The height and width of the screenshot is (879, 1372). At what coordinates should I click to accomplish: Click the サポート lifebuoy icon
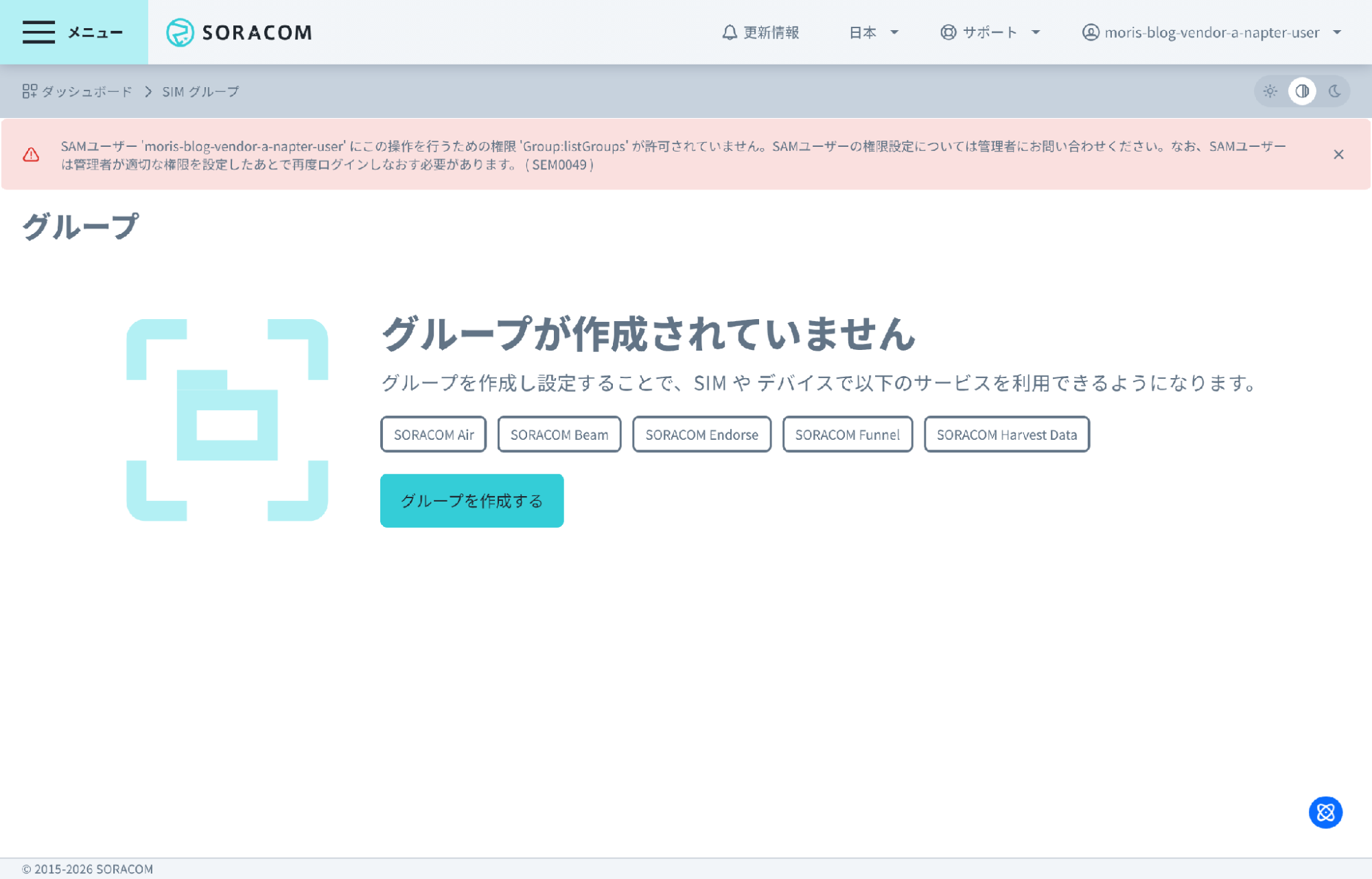click(x=948, y=32)
